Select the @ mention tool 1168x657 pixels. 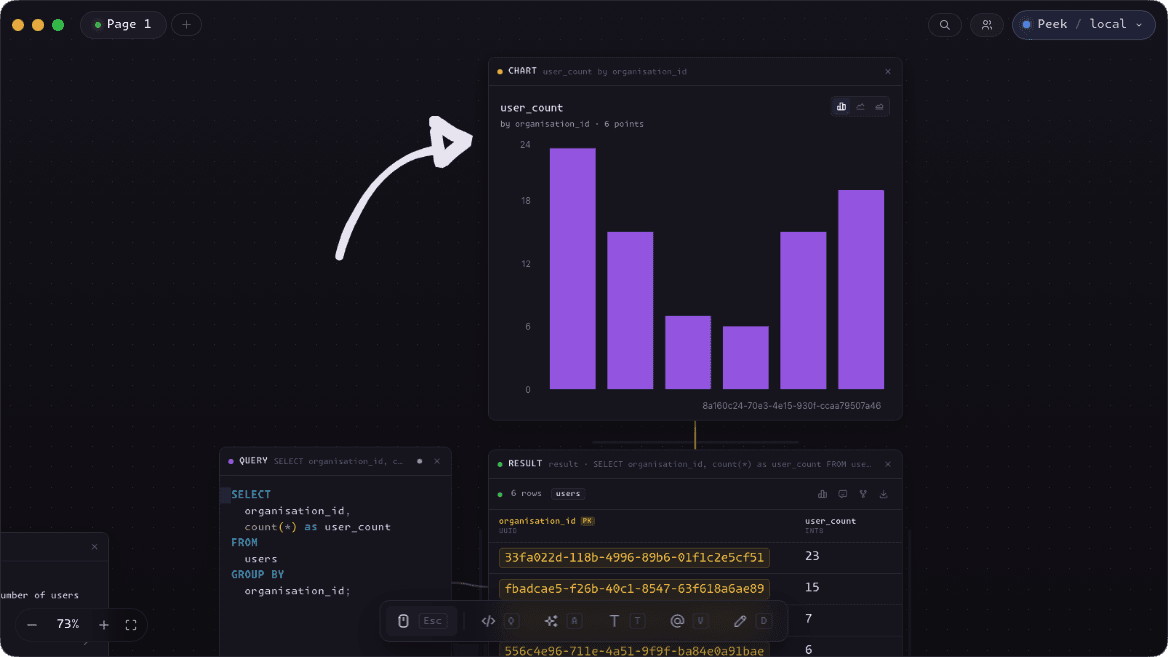677,621
